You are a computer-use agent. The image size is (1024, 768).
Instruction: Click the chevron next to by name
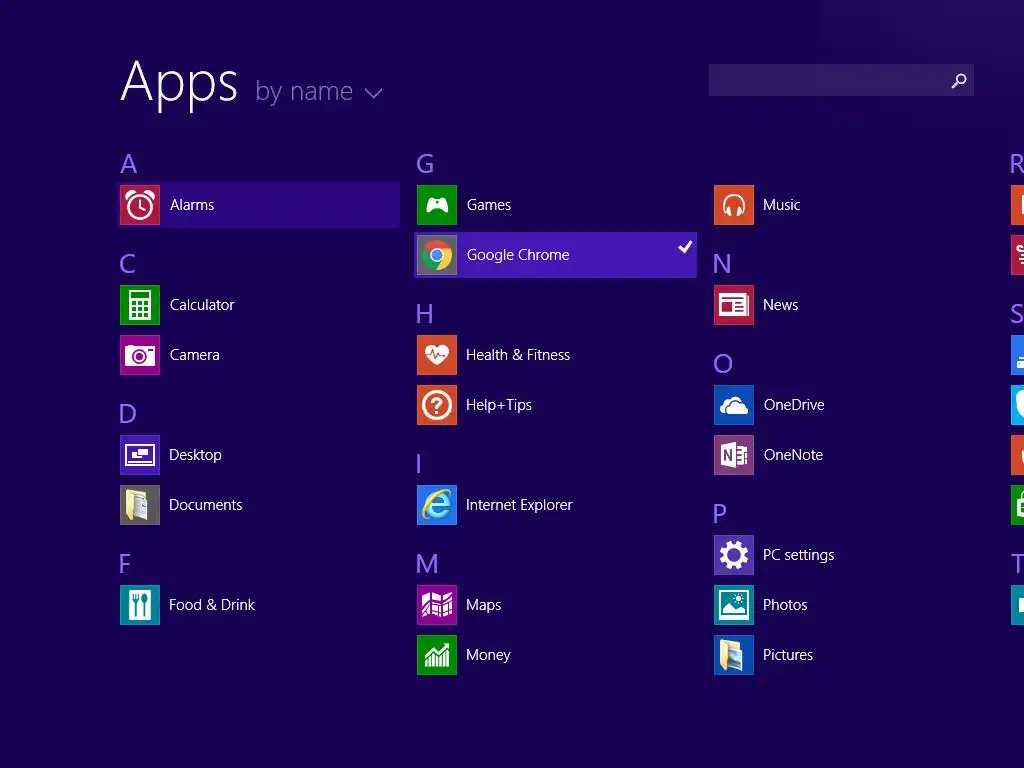pyautogui.click(x=374, y=93)
